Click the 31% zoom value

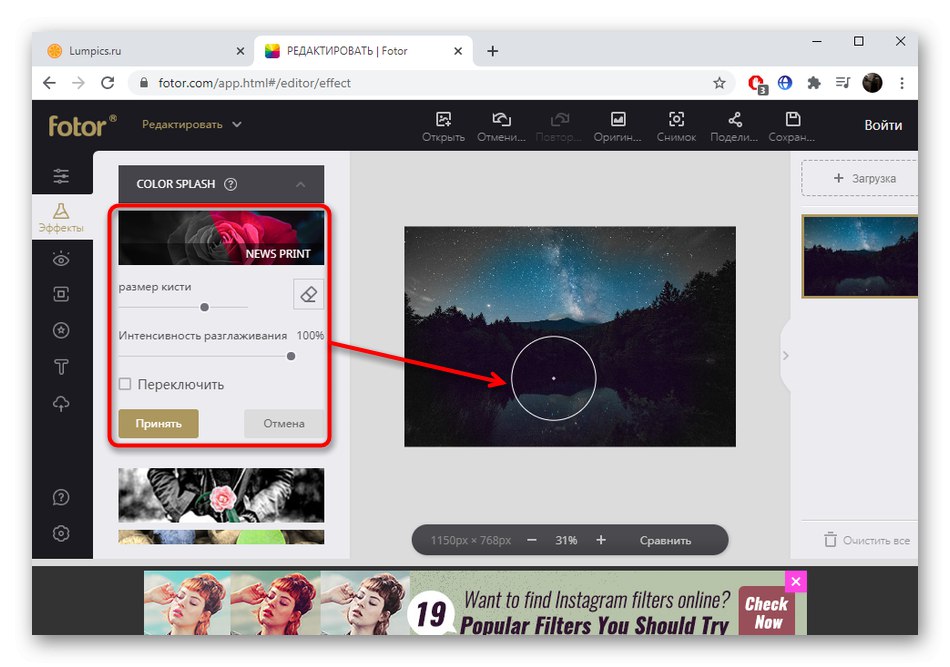tap(566, 540)
